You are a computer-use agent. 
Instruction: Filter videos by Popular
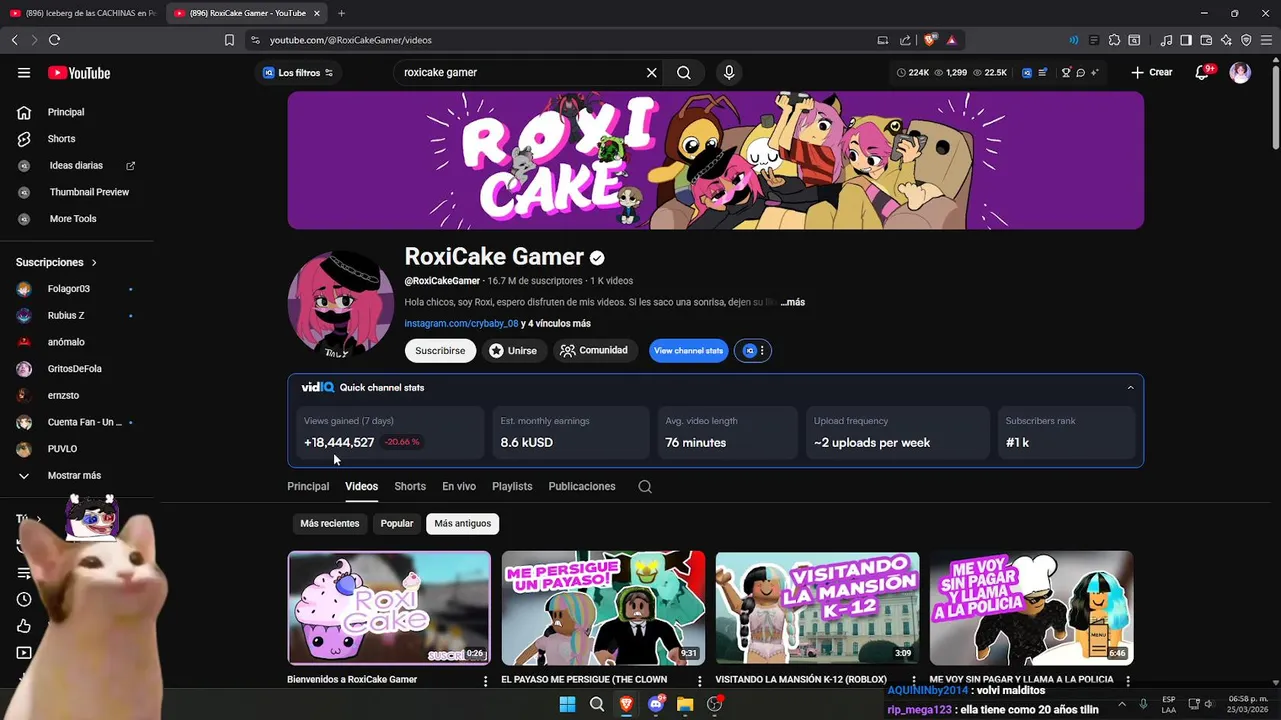(x=397, y=524)
